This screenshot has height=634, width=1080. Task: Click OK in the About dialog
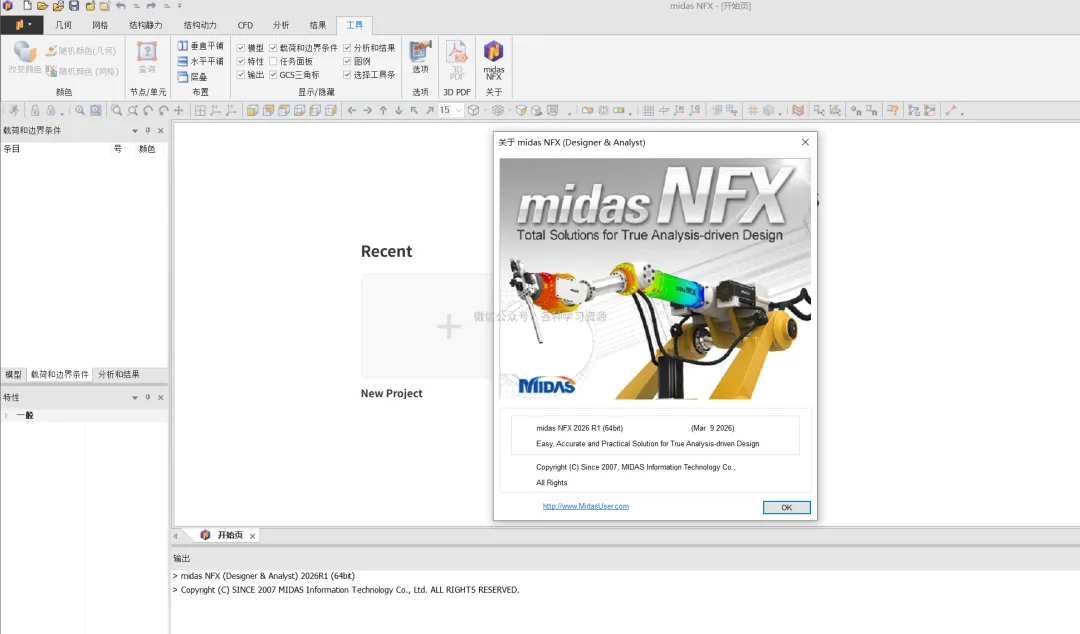point(787,507)
